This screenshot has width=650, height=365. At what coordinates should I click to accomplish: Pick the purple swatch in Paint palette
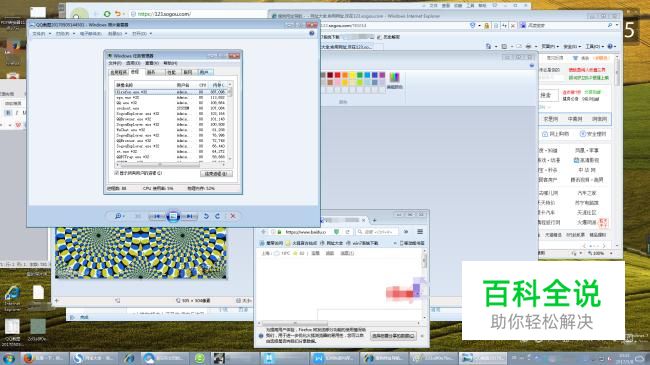pos(382,75)
